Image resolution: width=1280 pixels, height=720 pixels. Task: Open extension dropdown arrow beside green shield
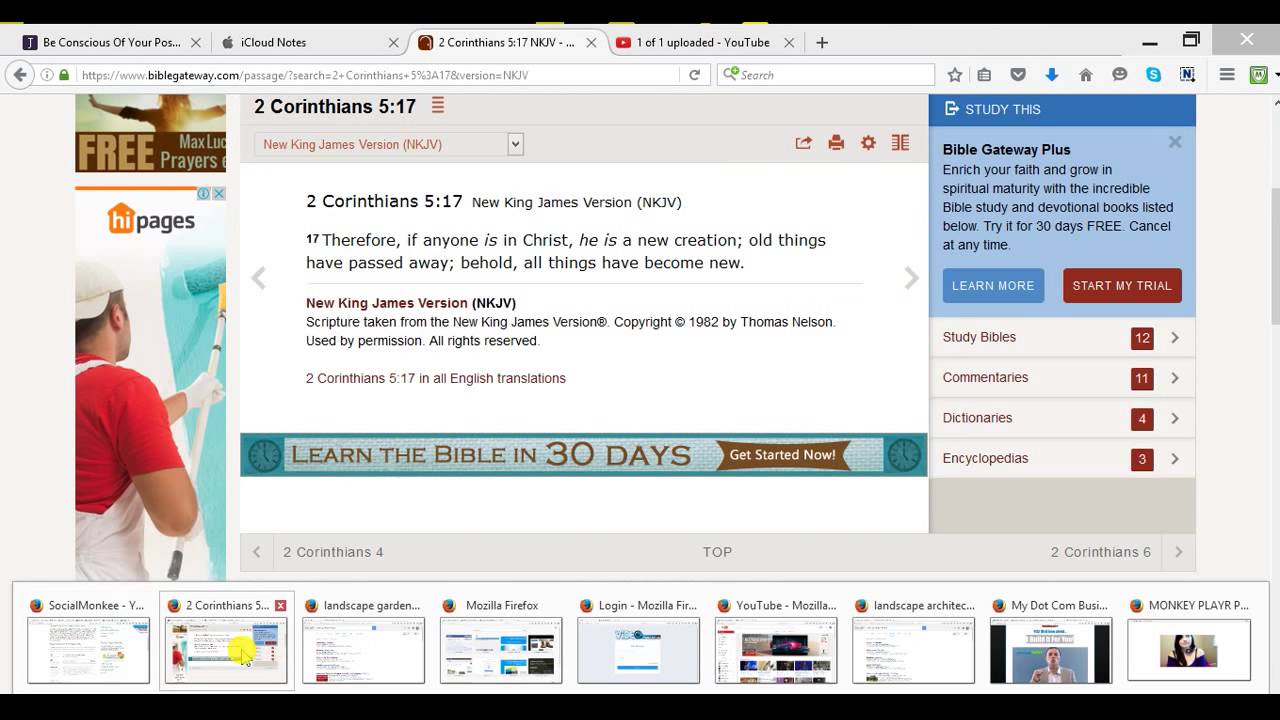click(1276, 75)
